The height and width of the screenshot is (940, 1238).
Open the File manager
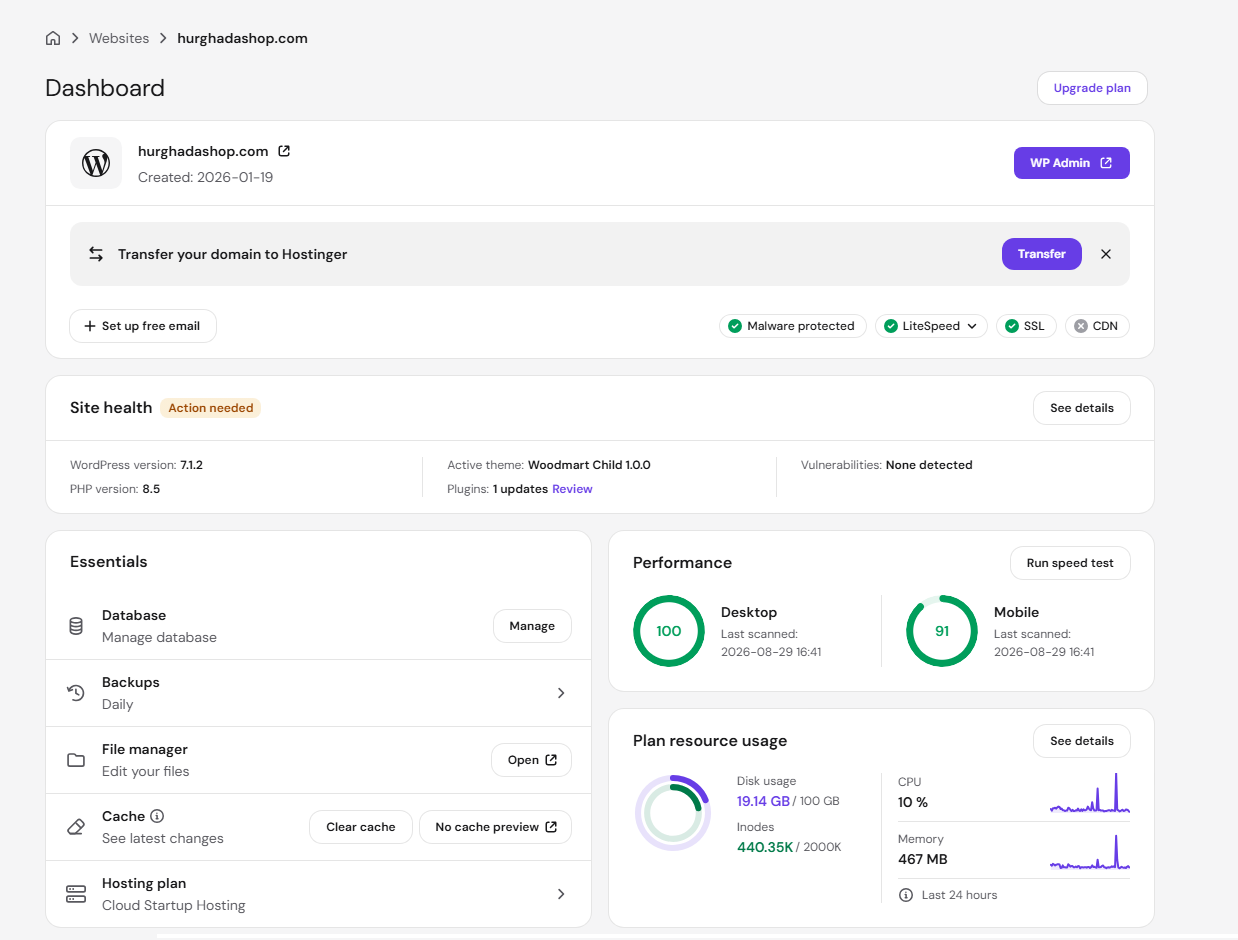coord(532,760)
